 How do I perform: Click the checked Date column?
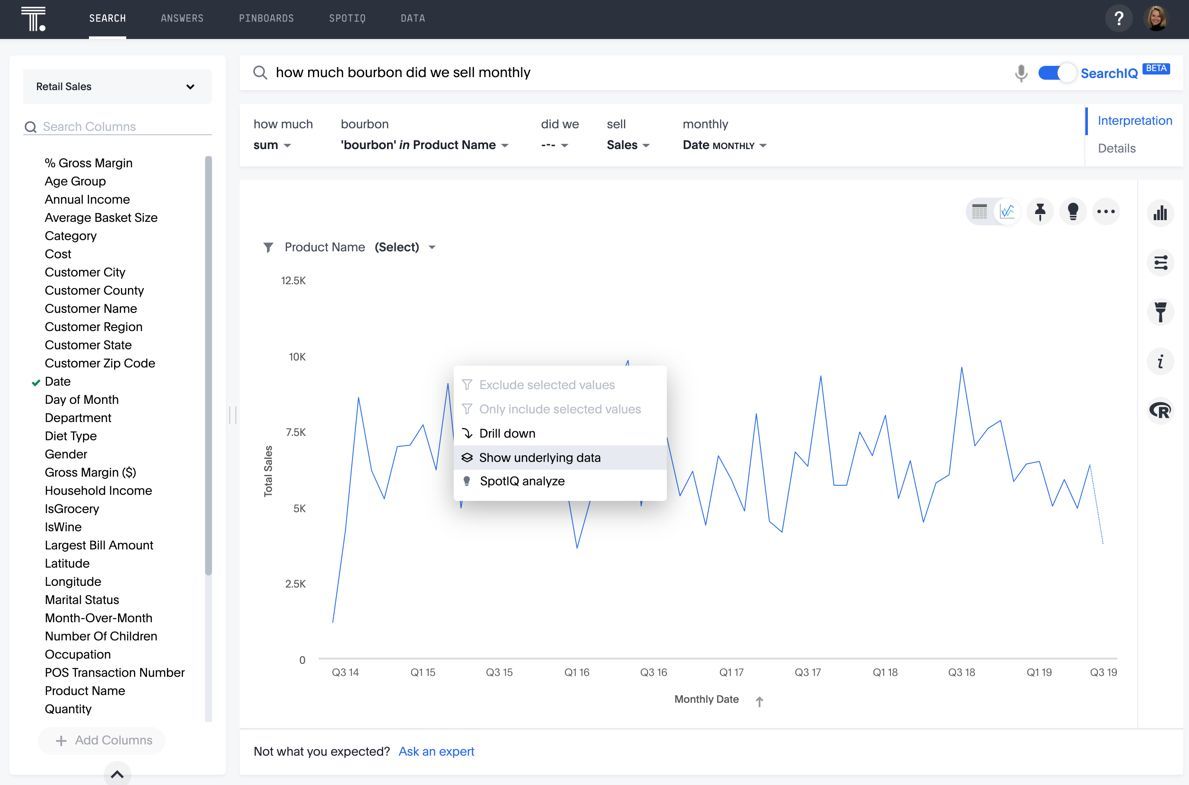click(58, 381)
